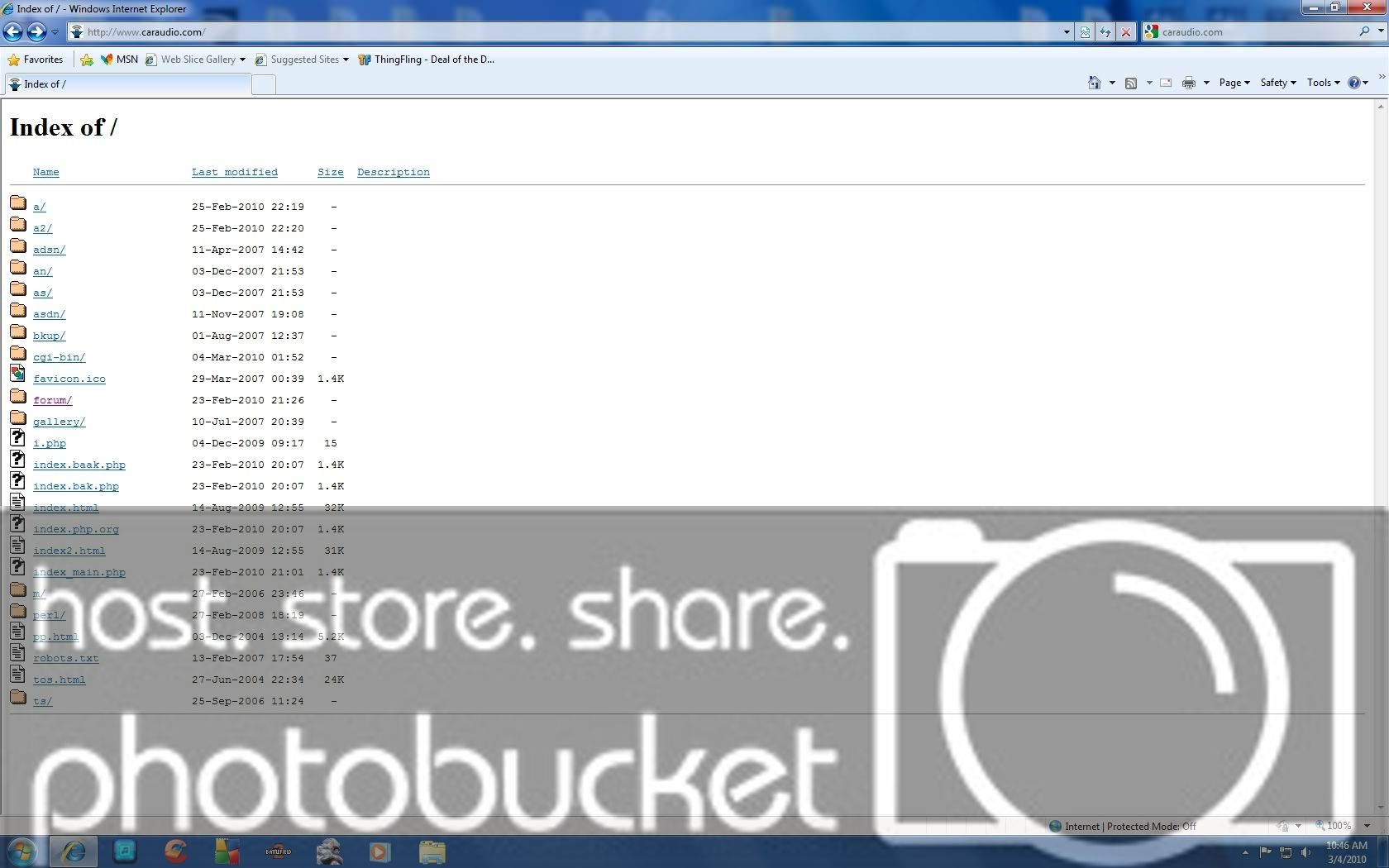Image resolution: width=1389 pixels, height=868 pixels.
Task: Open the Safety menu
Action: pyautogui.click(x=1277, y=83)
